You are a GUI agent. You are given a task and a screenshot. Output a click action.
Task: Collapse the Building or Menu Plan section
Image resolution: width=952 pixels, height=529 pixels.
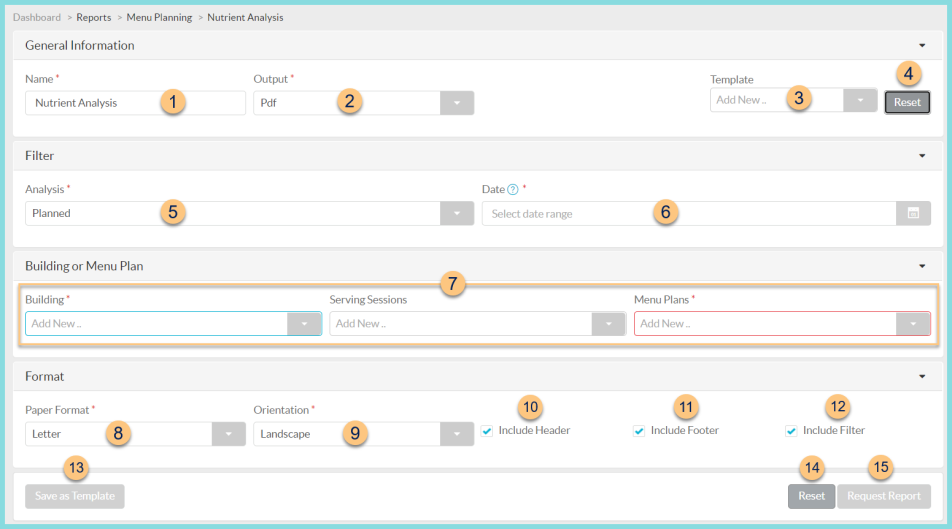(x=922, y=266)
